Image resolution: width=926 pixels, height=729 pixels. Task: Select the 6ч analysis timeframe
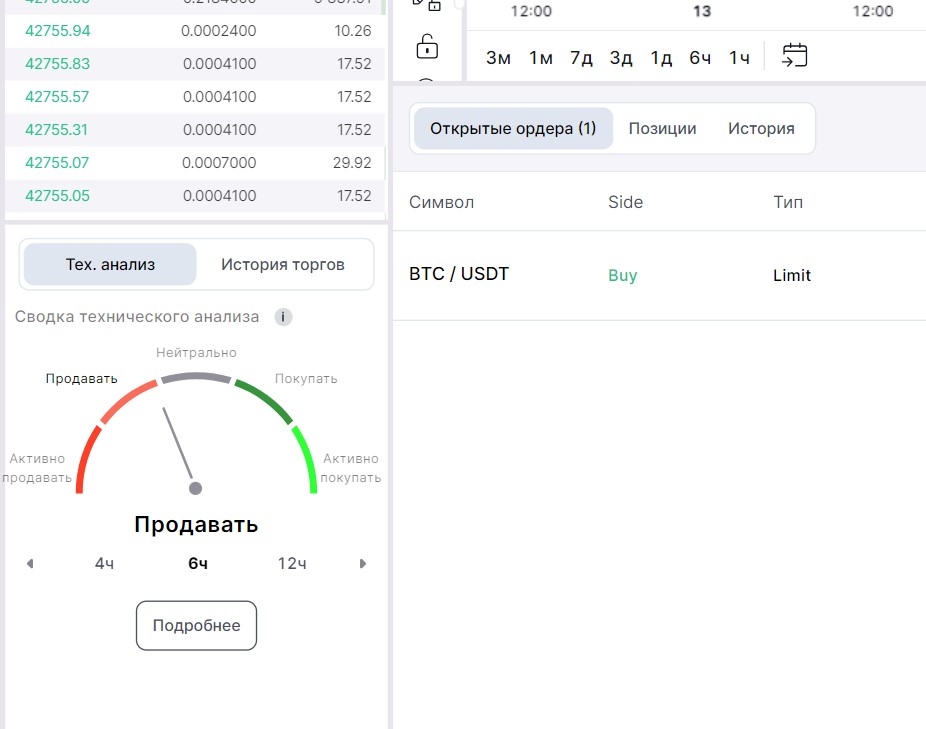click(x=198, y=564)
